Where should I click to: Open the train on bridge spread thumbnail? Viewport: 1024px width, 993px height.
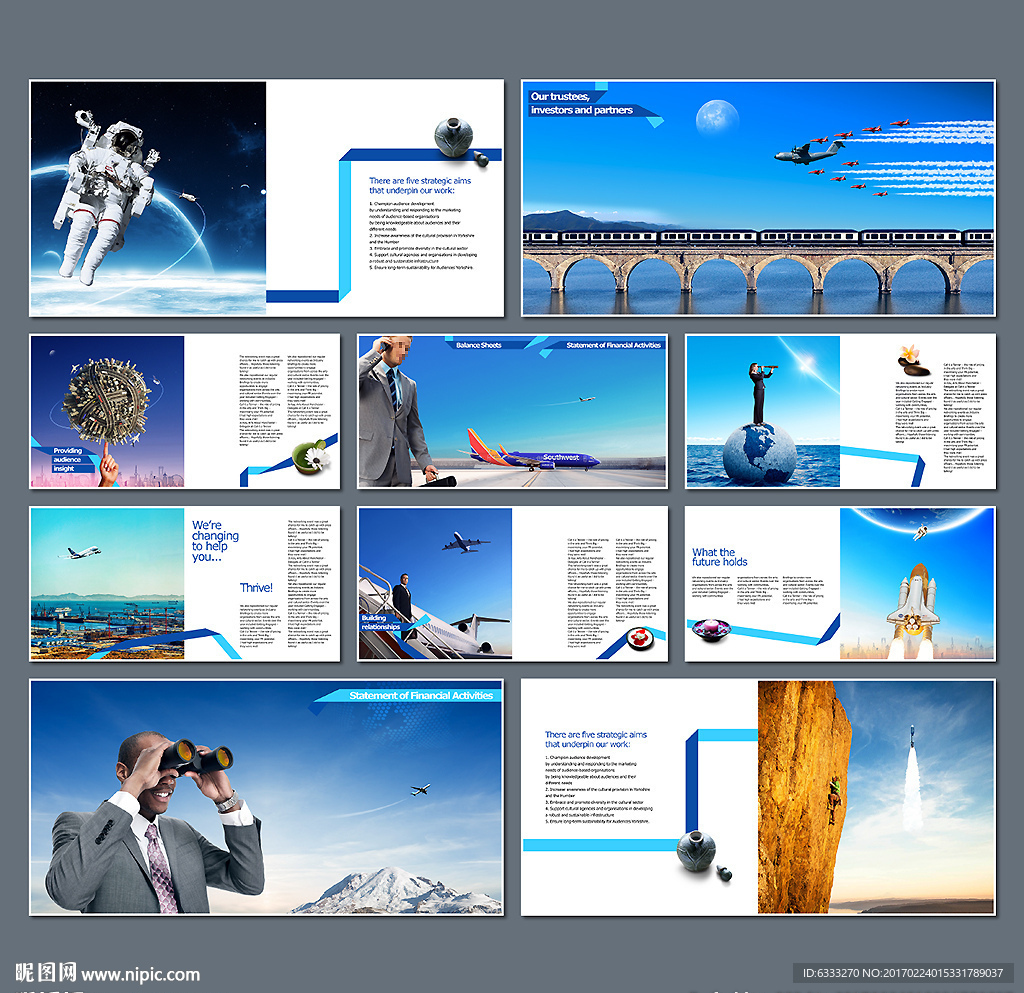point(758,198)
